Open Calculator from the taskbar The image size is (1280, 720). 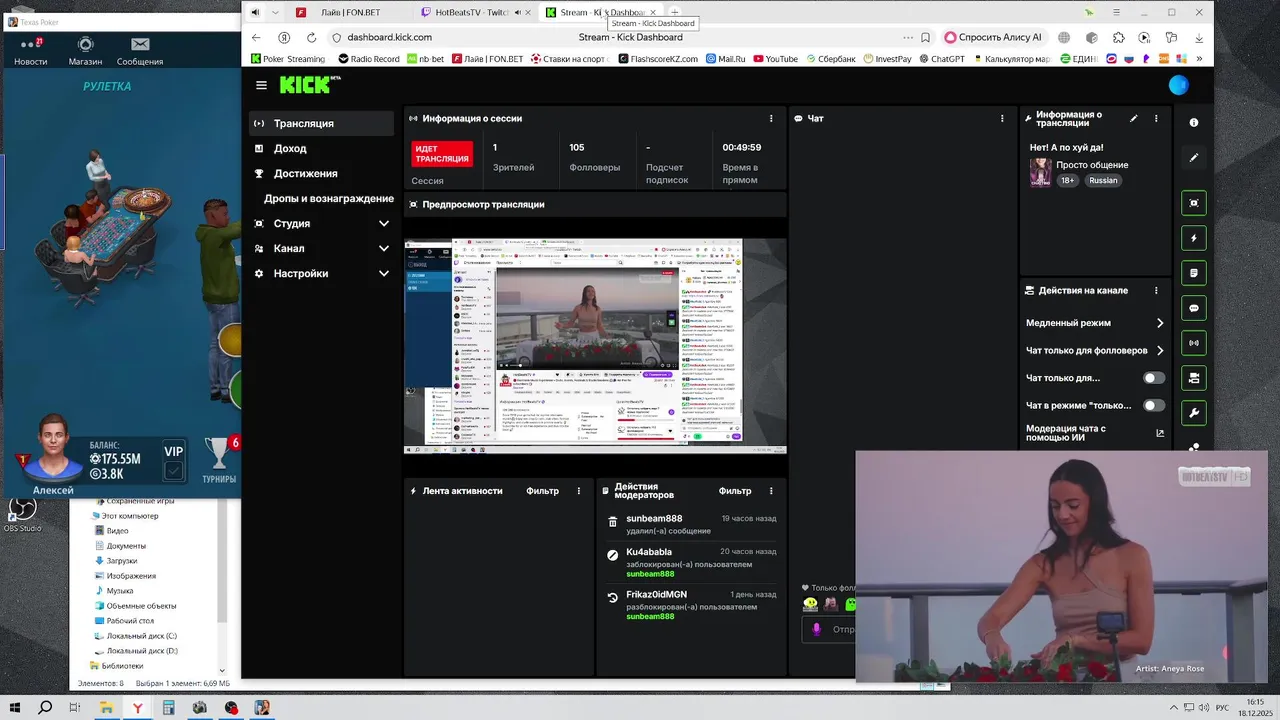(x=168, y=708)
